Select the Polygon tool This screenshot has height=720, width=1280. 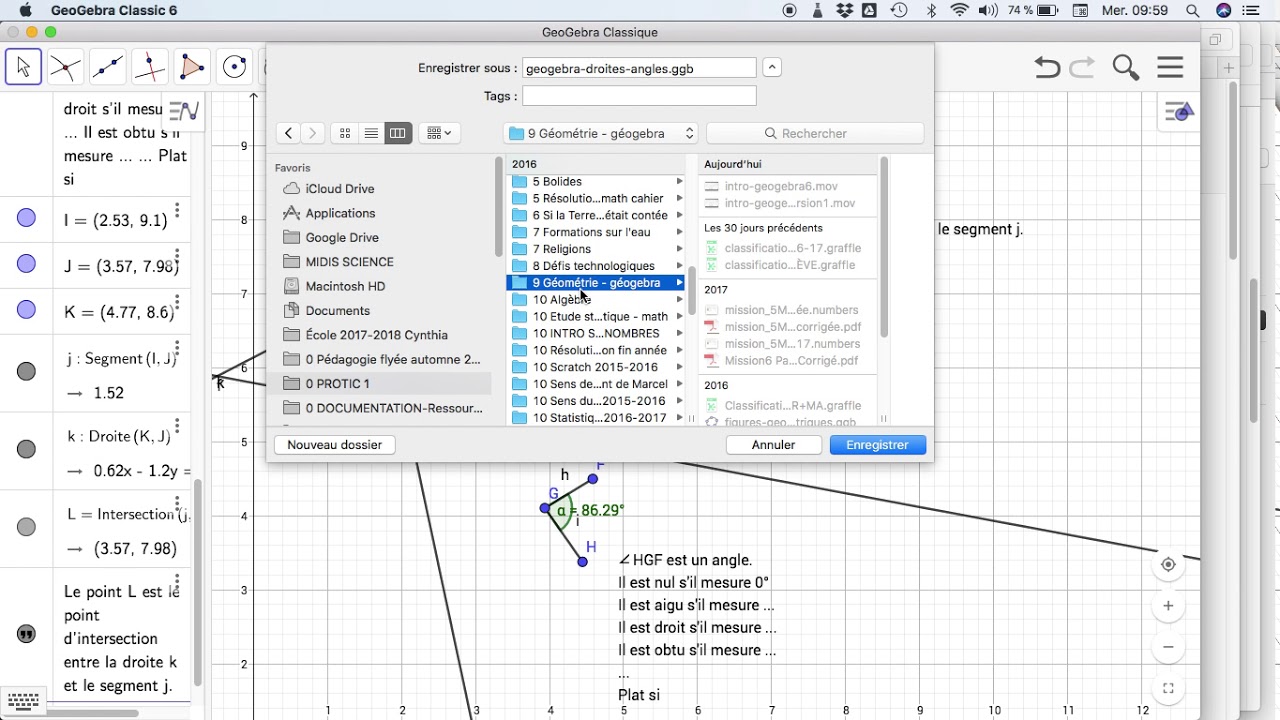click(191, 68)
